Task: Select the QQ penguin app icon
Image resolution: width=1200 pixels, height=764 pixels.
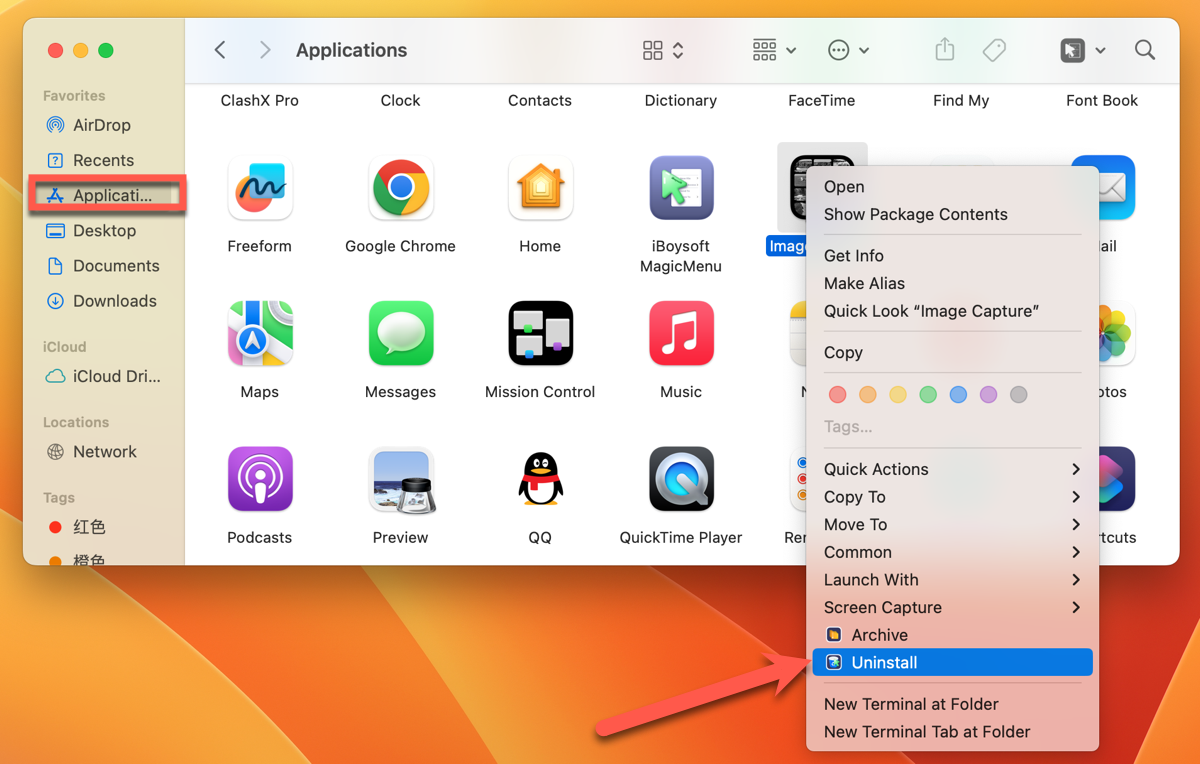Action: tap(540, 479)
